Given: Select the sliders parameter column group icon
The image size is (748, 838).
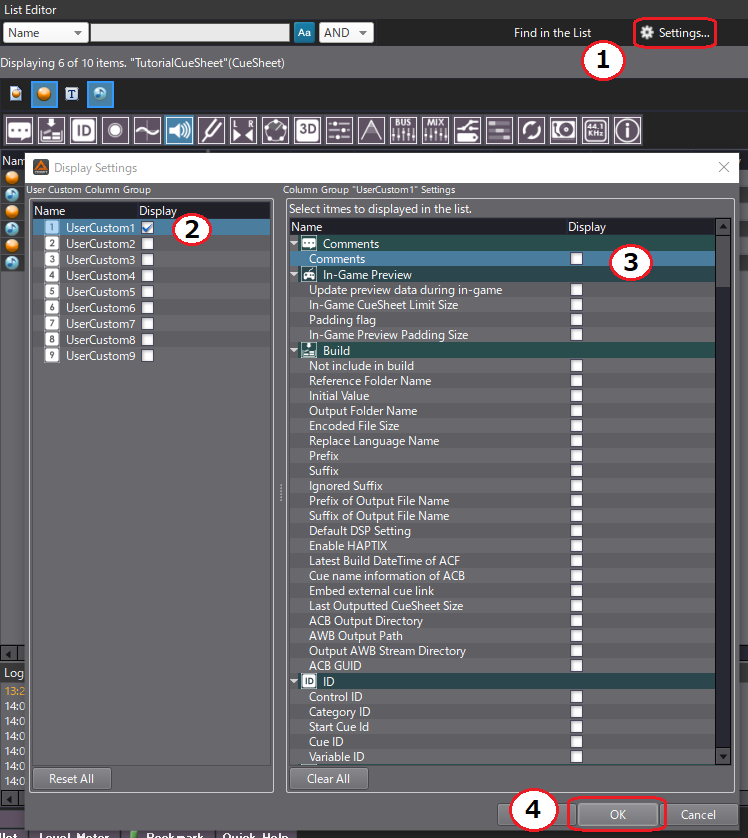Looking at the screenshot, I should tap(339, 130).
